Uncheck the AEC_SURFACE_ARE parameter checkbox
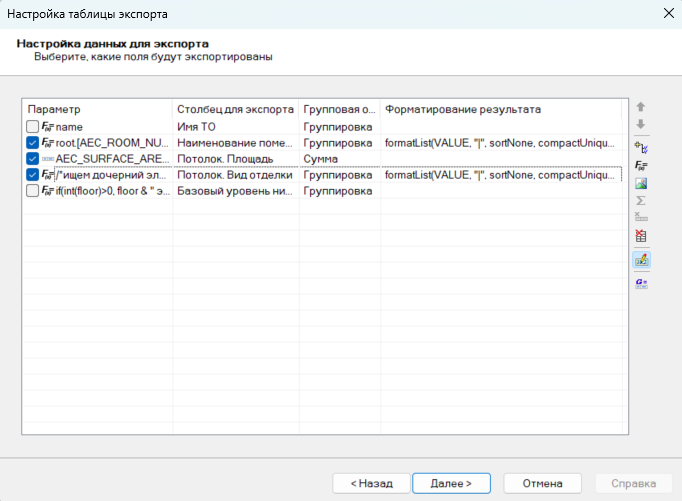Screen dimensions: 682x501 tap(33, 158)
